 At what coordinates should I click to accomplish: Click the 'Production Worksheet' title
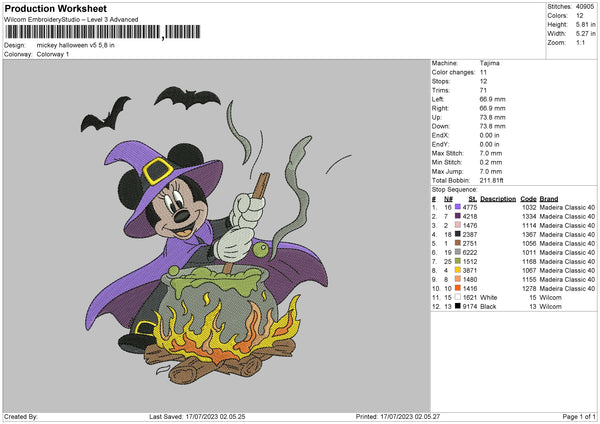pyautogui.click(x=55, y=8)
